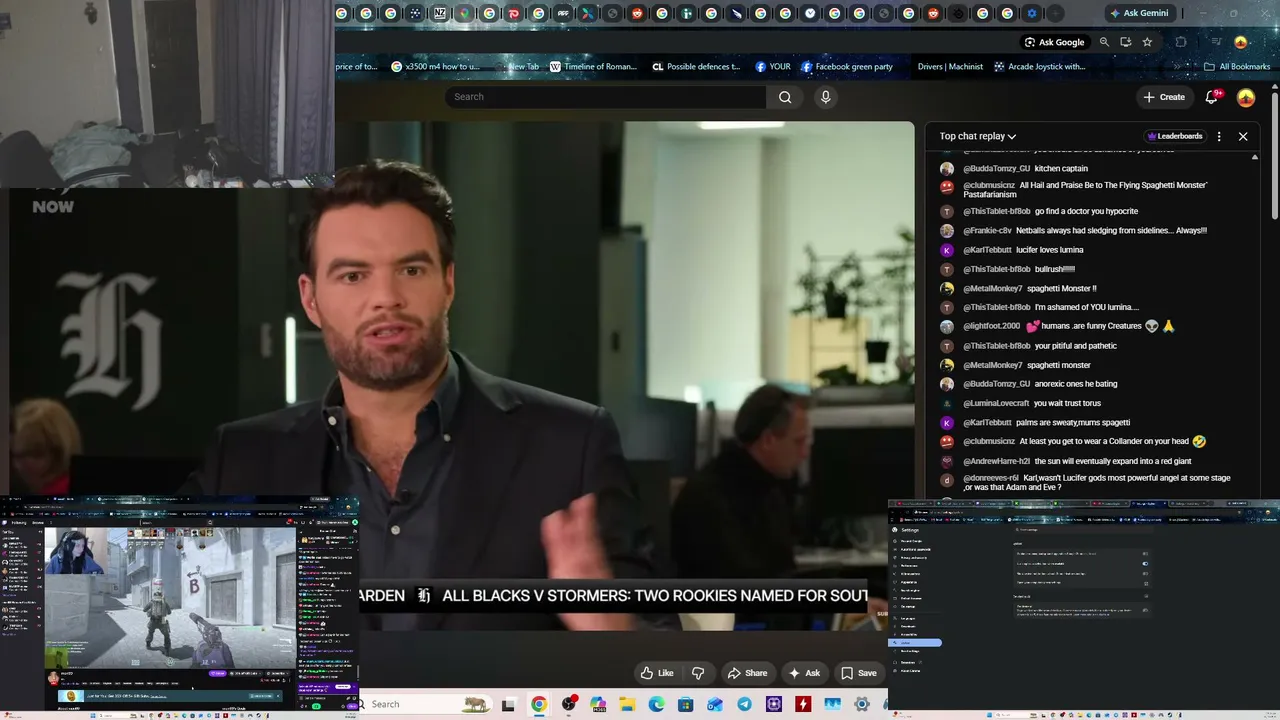The height and width of the screenshot is (720, 1280).
Task: Start voice search with the microphone icon
Action: click(x=825, y=97)
